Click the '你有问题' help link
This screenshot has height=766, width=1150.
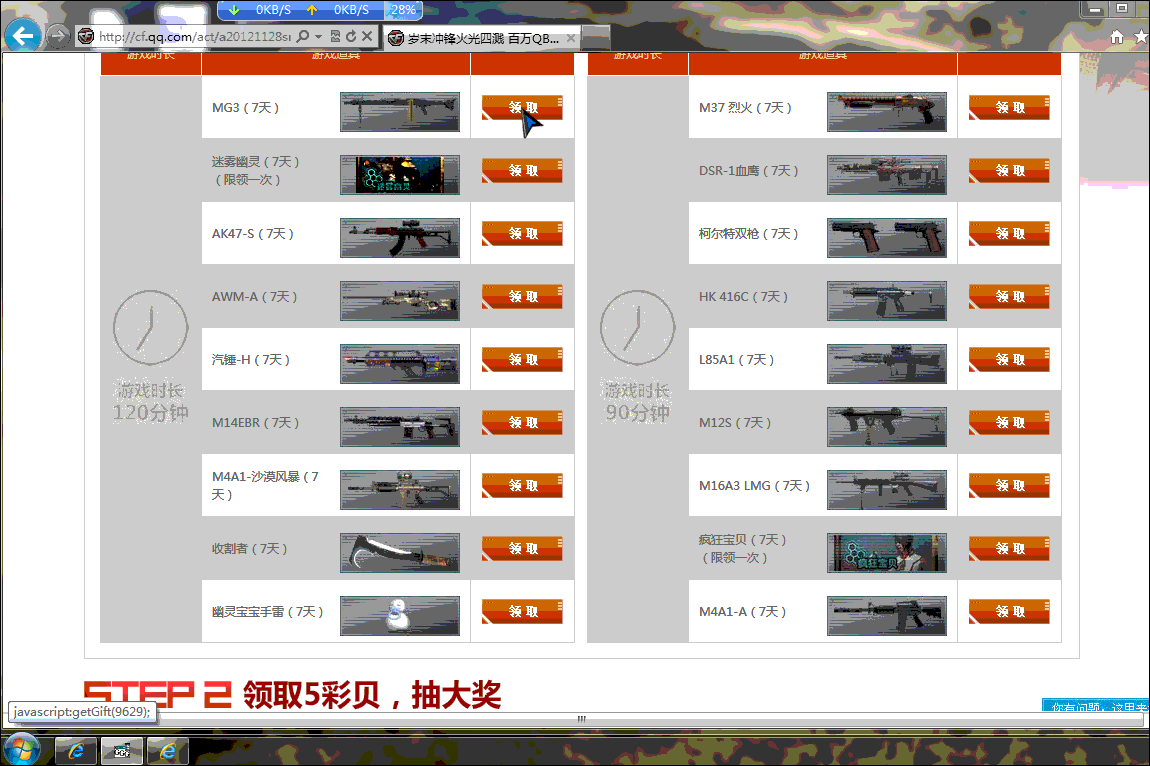[1095, 706]
